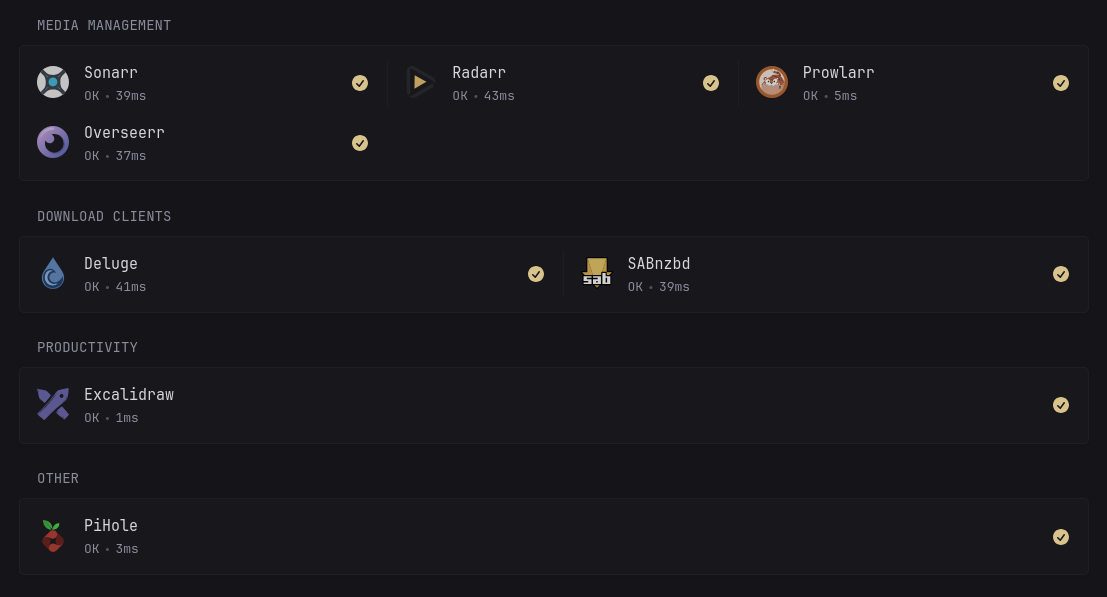Toggle Deluge's status check indicator
Viewport: 1107px width, 597px height.
536,274
